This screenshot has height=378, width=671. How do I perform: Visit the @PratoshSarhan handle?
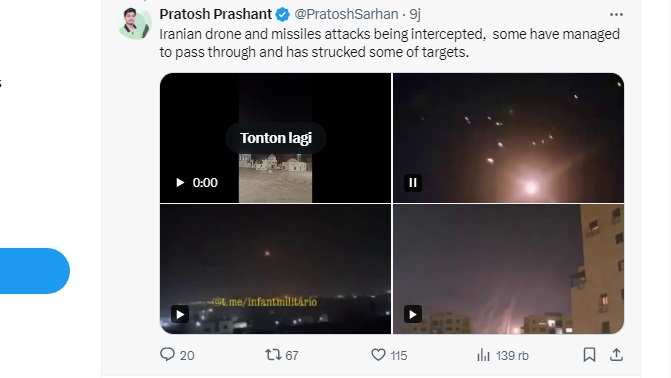tap(346, 14)
